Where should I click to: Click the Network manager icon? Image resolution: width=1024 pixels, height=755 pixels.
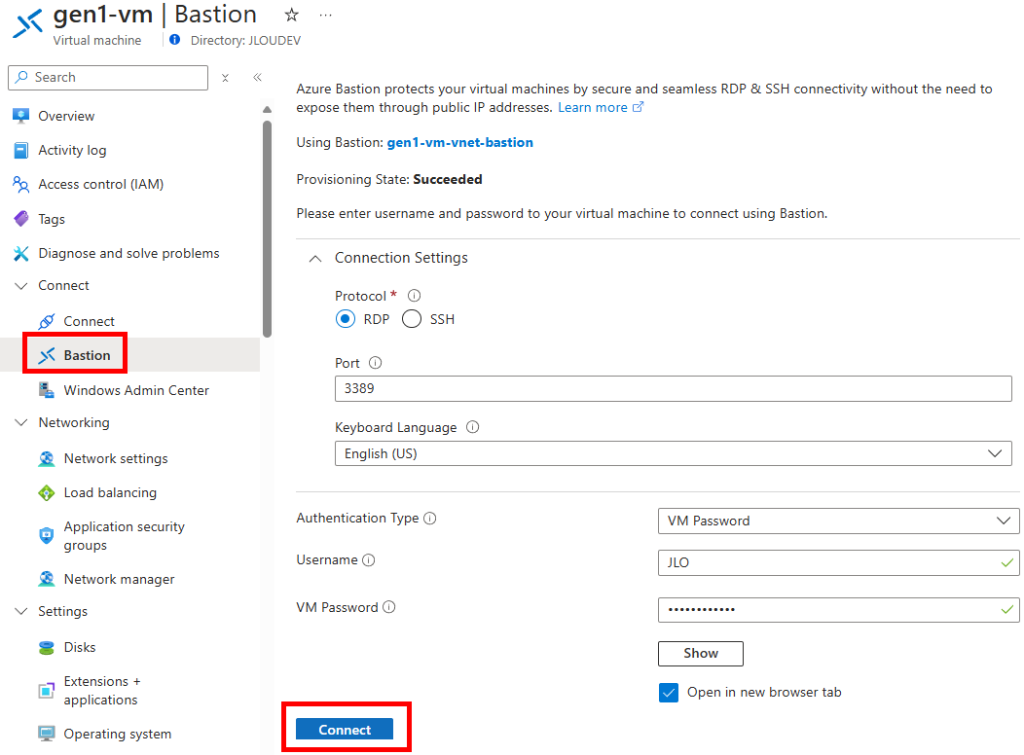(x=46, y=579)
